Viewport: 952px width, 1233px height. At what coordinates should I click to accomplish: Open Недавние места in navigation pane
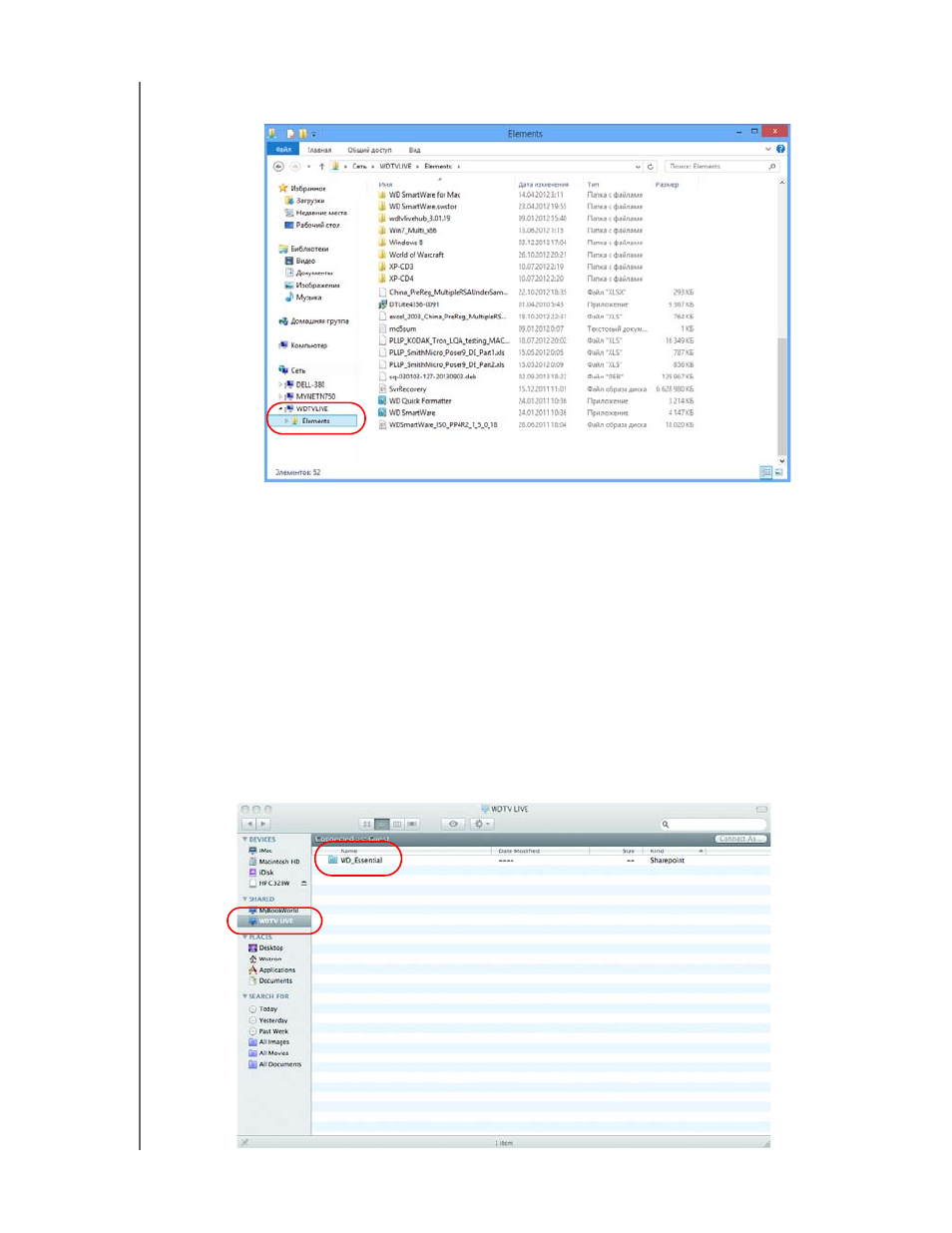pyautogui.click(x=315, y=213)
